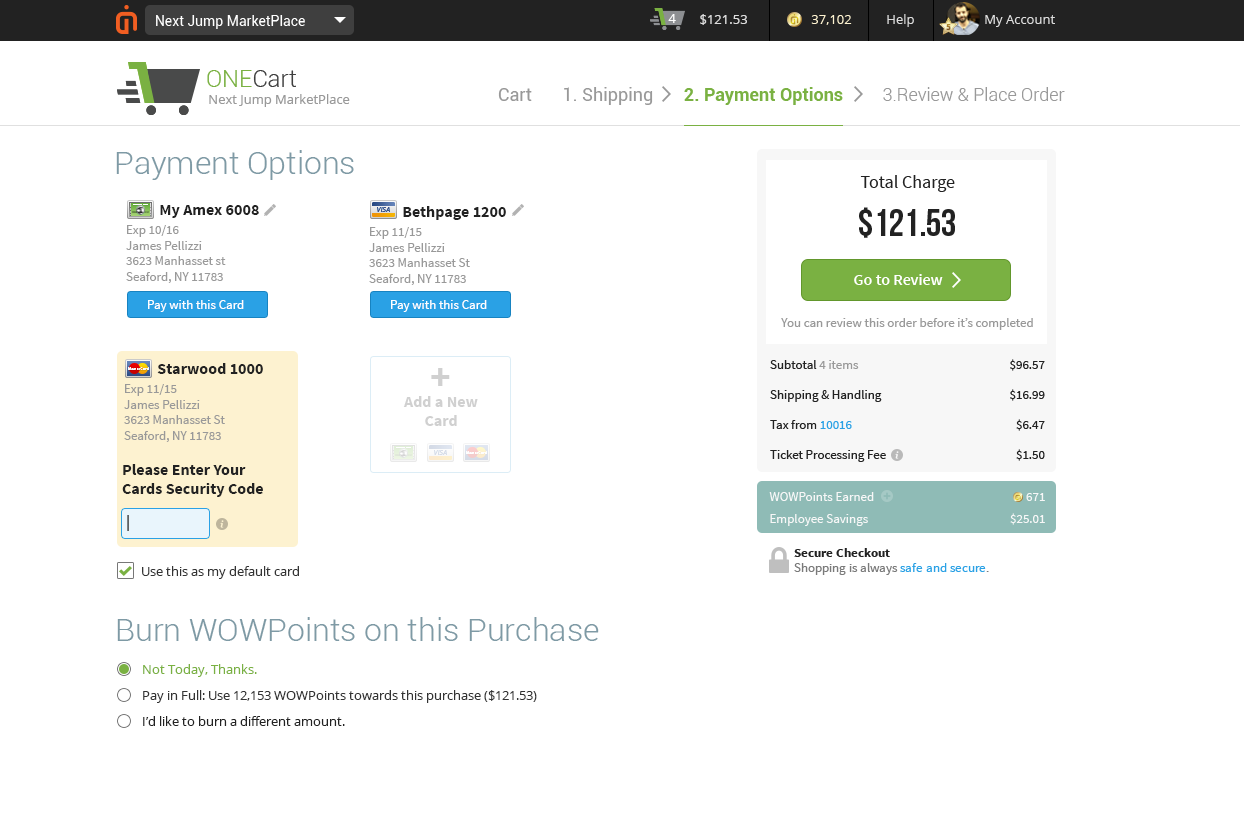
Task: Click the MasterCard icon for Starwood 1000
Action: pyautogui.click(x=138, y=369)
